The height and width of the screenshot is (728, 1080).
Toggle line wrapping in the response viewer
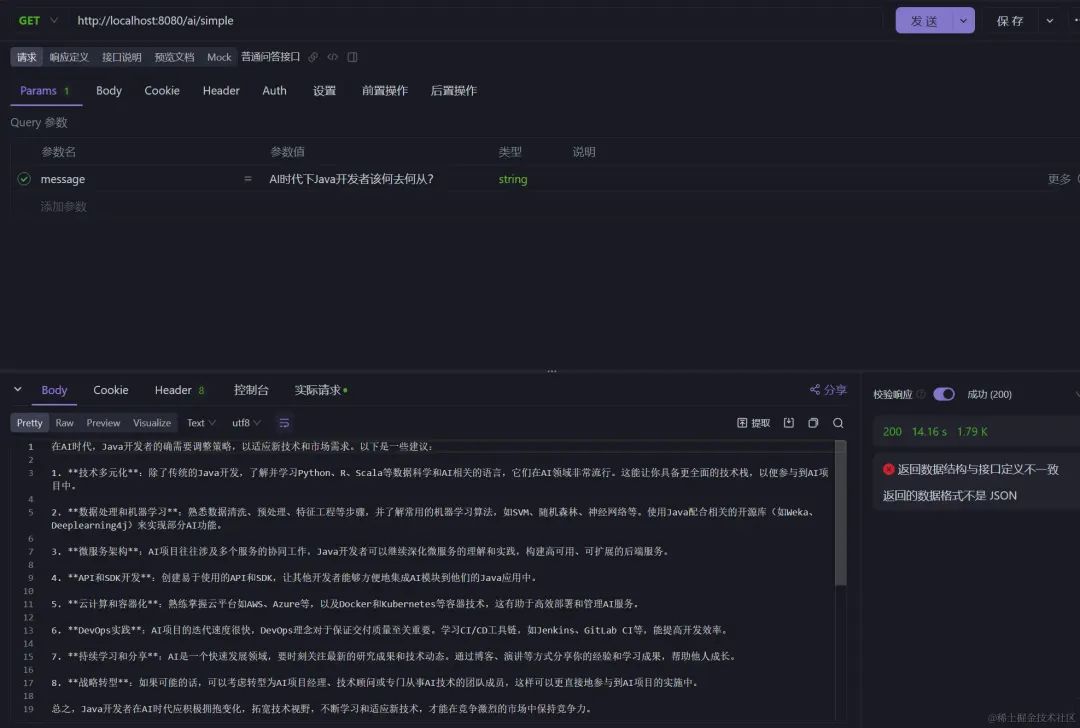click(x=283, y=422)
